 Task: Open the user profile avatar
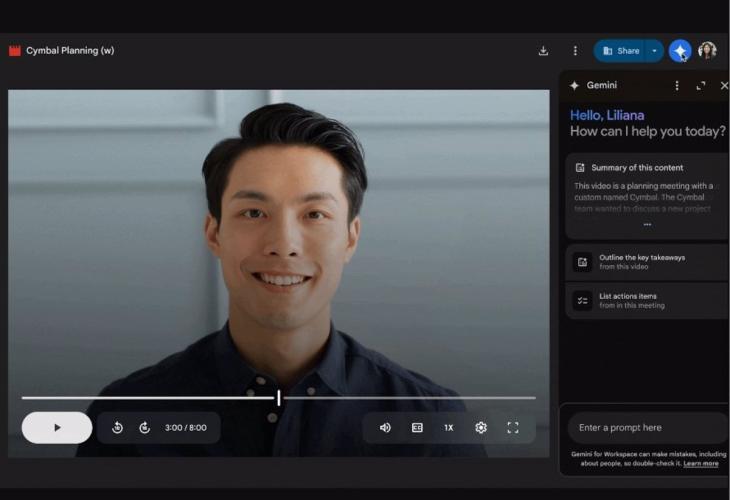pos(707,51)
